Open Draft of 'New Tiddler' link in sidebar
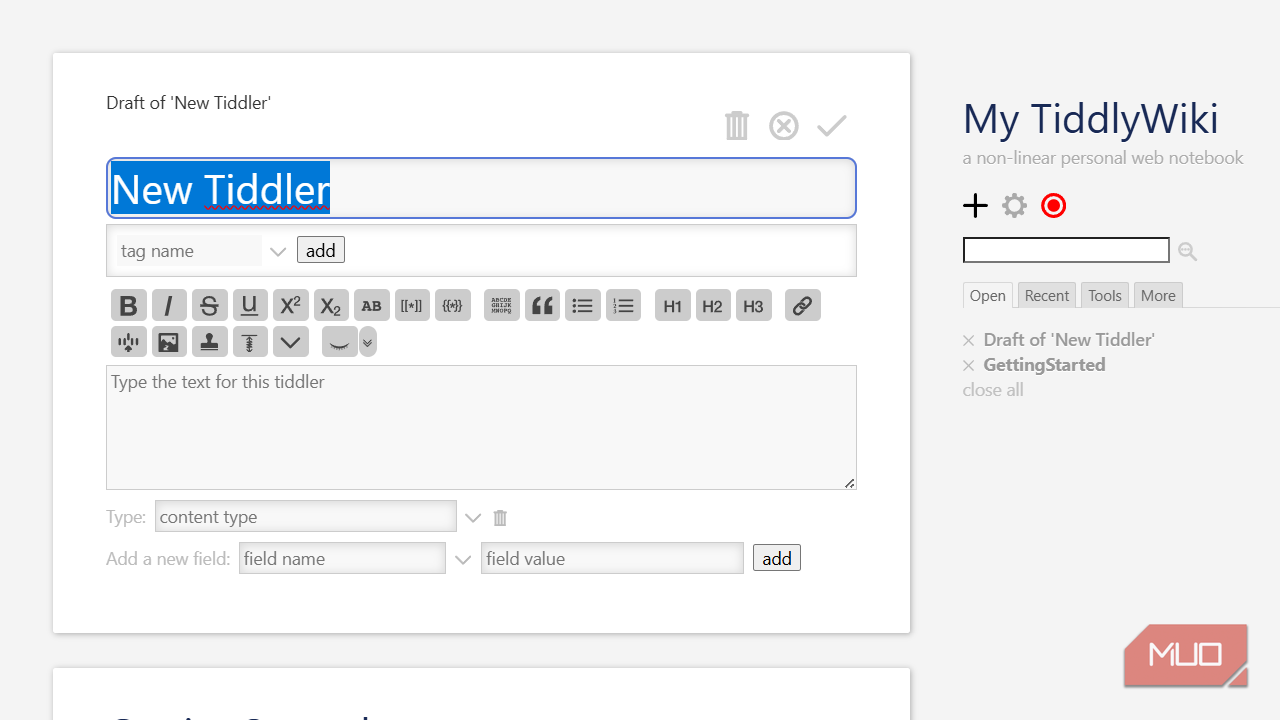This screenshot has width=1280, height=720. coord(1069,340)
